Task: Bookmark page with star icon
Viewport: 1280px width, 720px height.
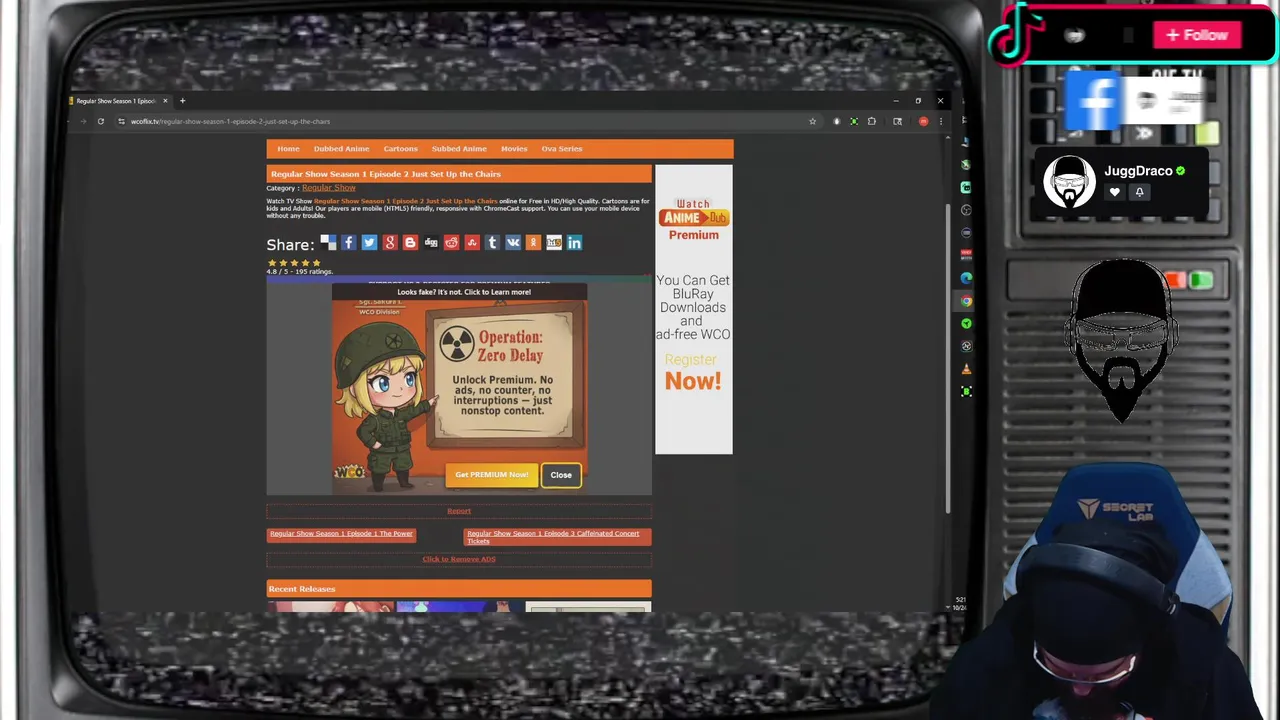Action: point(813,121)
